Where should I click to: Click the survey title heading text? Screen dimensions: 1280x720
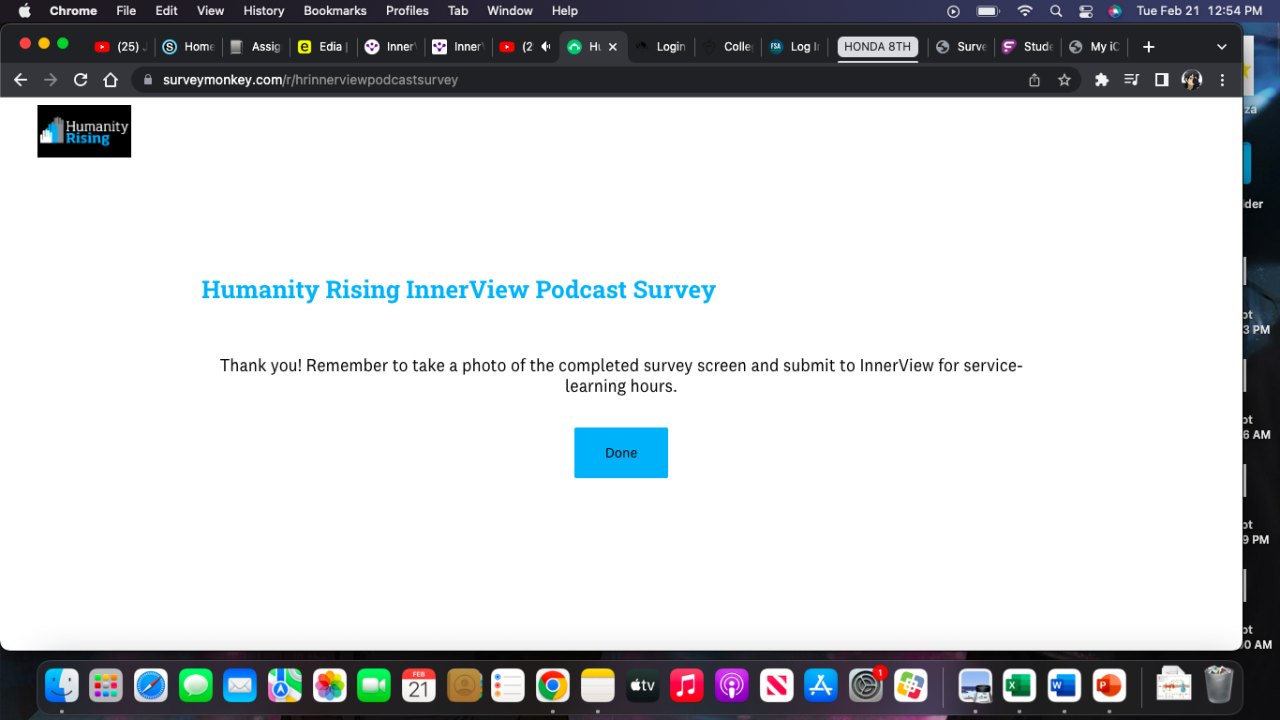tap(459, 290)
